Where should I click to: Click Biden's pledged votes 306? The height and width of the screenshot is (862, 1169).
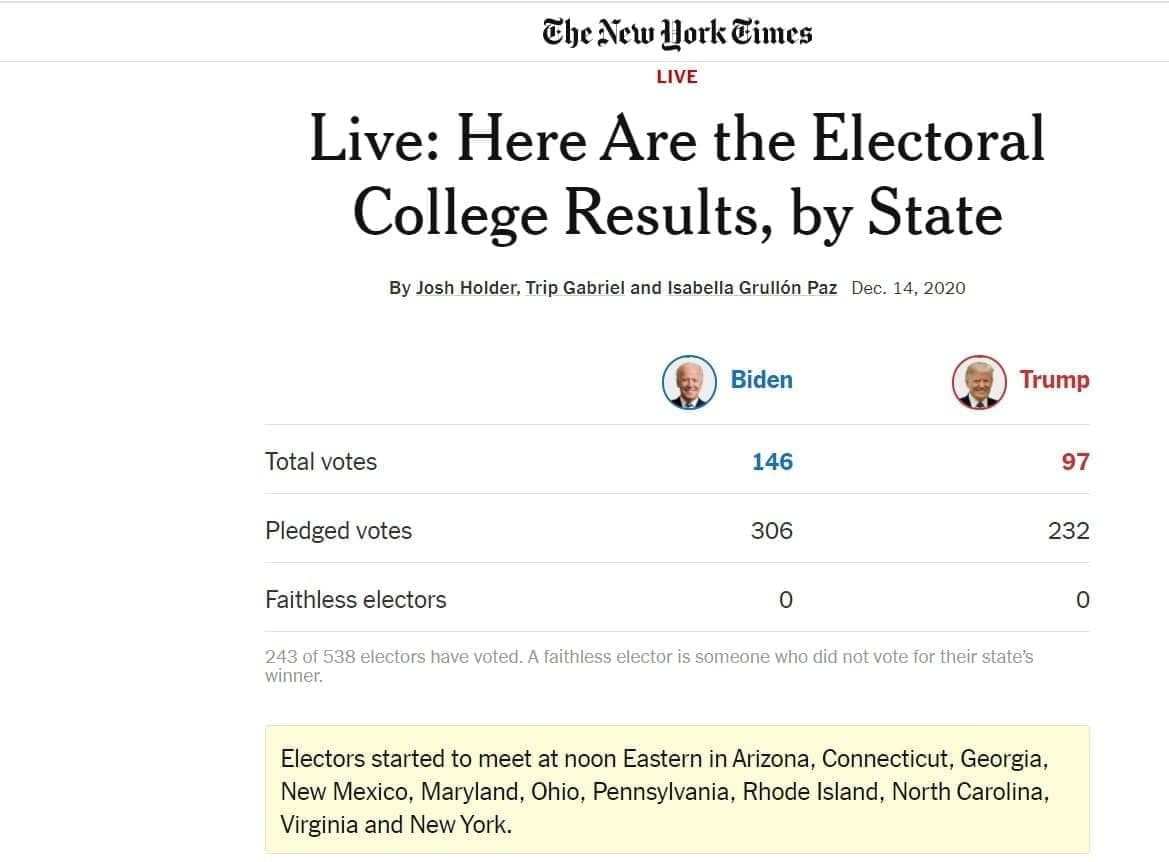tap(772, 530)
